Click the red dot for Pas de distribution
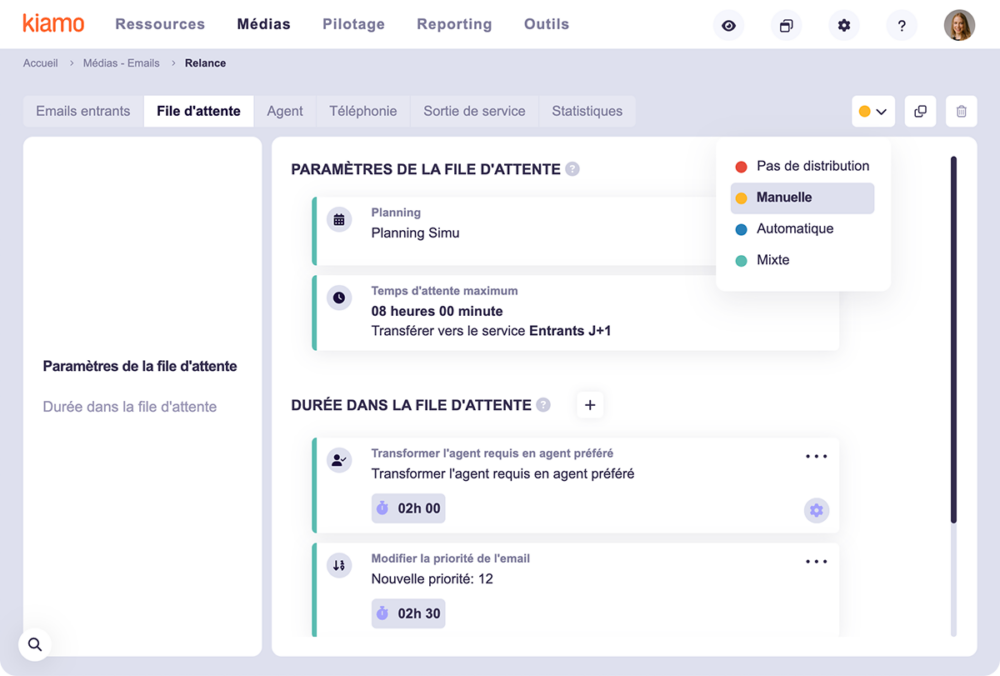This screenshot has width=1000, height=676. pos(741,167)
